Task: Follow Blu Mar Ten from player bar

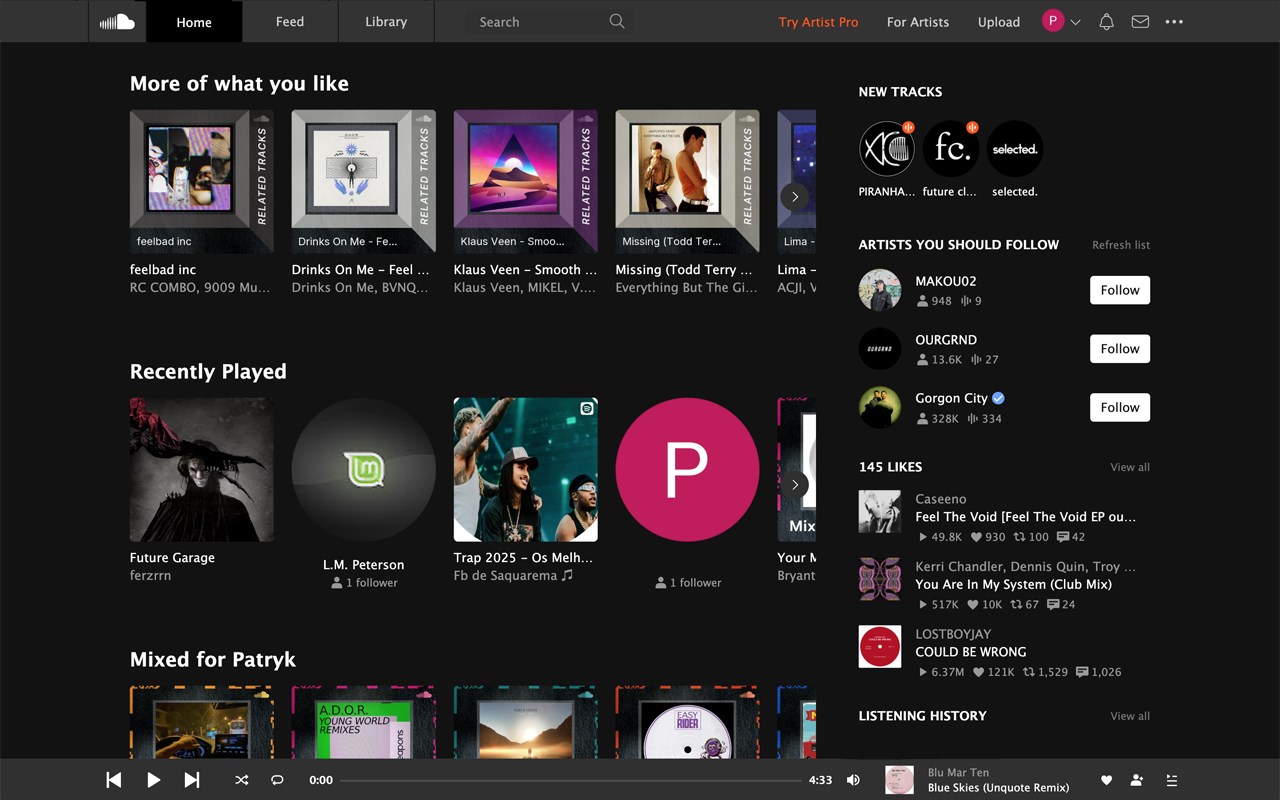Action: tap(1137, 780)
